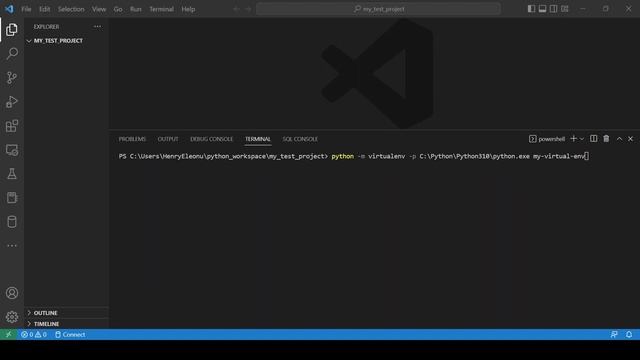Open Explorer views and more actions
The width and height of the screenshot is (640, 360).
(x=97, y=27)
